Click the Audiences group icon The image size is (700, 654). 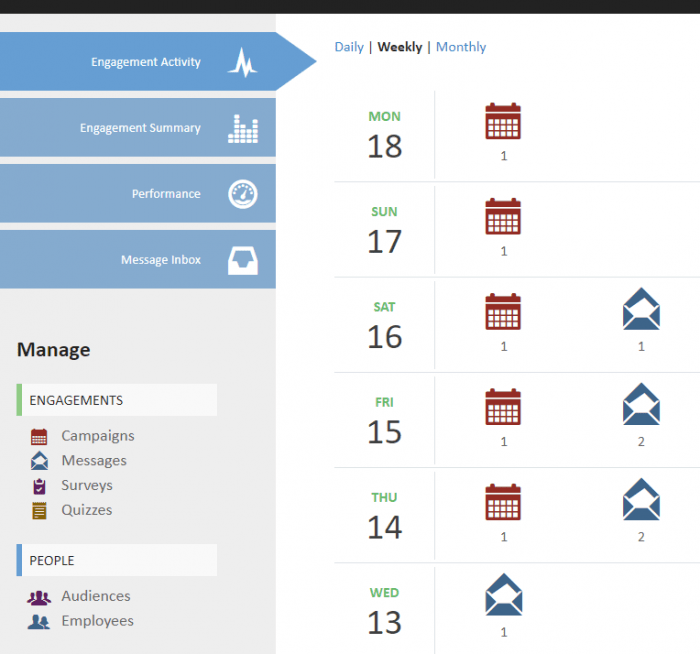39,598
